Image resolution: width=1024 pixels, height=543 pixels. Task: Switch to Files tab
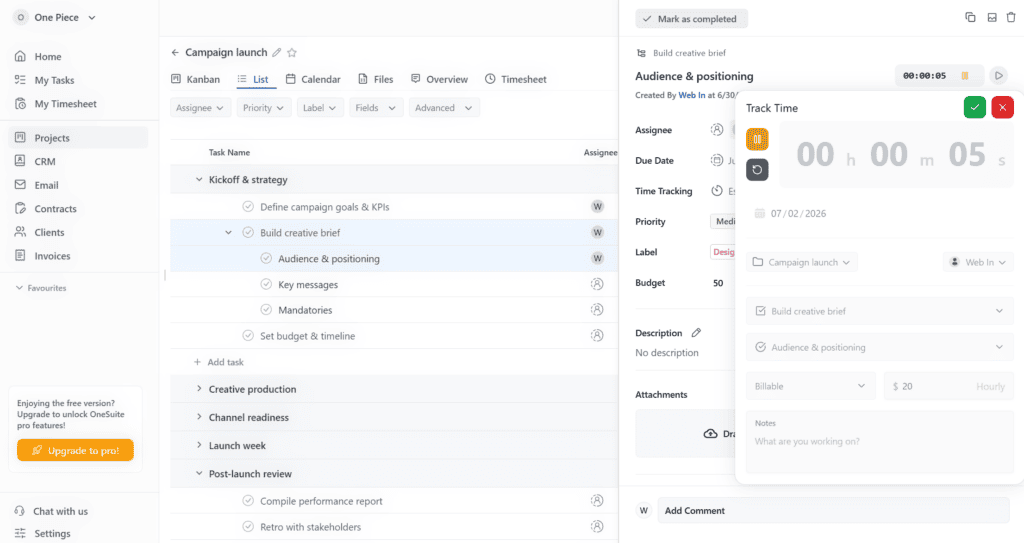pyautogui.click(x=376, y=79)
